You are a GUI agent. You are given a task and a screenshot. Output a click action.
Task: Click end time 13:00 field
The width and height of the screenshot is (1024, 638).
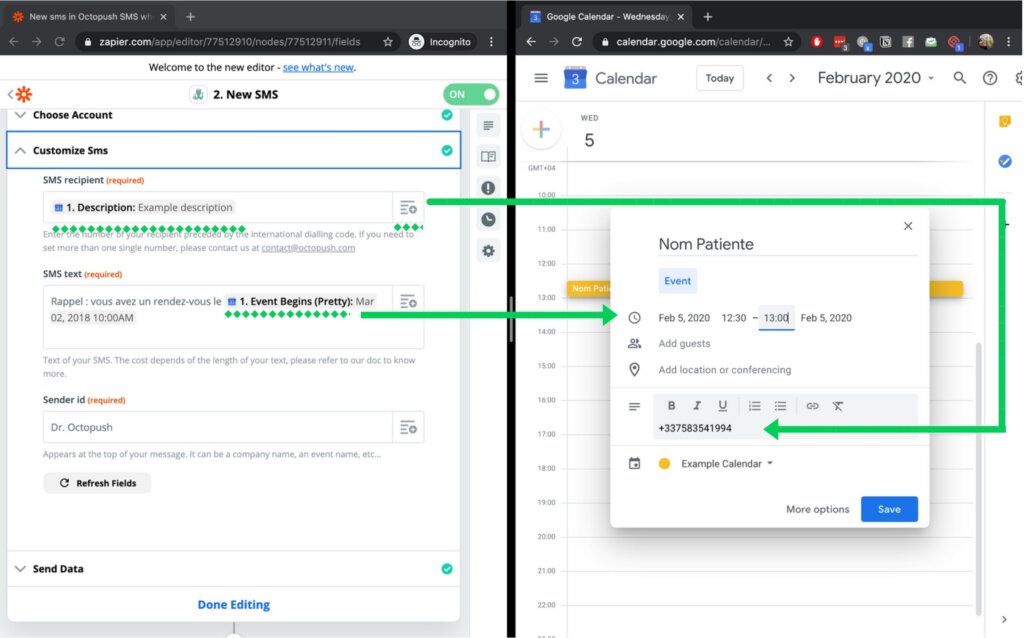click(776, 318)
